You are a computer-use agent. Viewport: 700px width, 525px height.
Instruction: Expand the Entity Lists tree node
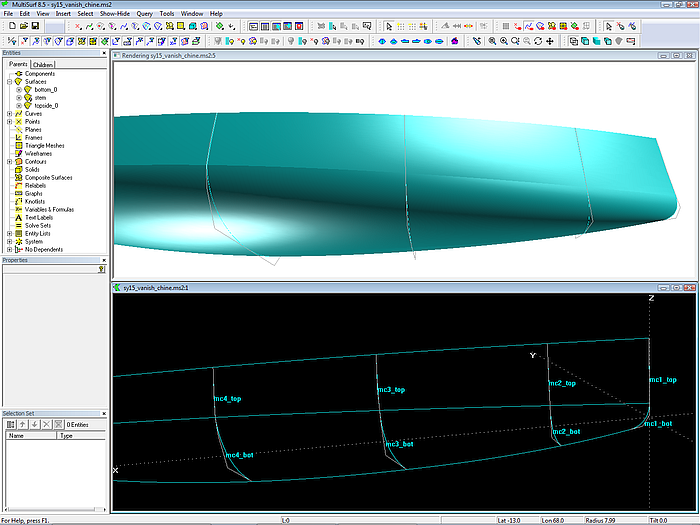9,233
